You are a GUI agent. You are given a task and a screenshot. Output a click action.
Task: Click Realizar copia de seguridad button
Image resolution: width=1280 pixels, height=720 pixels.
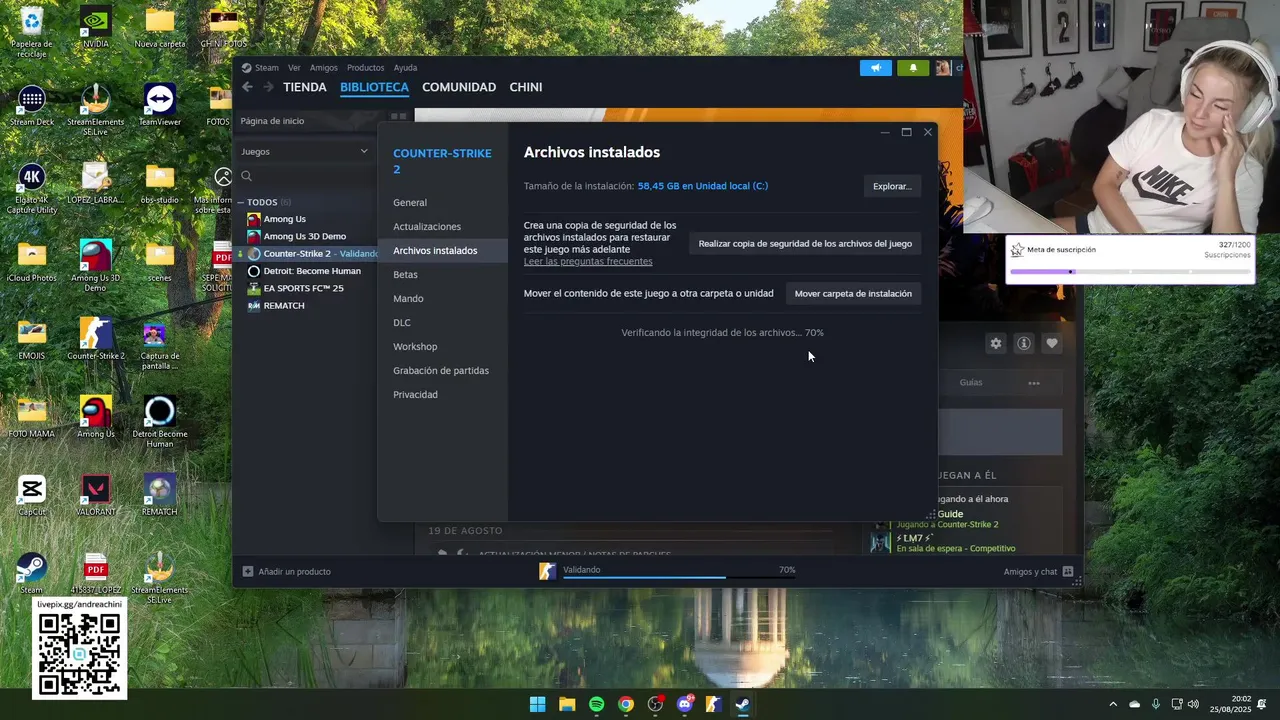click(805, 243)
